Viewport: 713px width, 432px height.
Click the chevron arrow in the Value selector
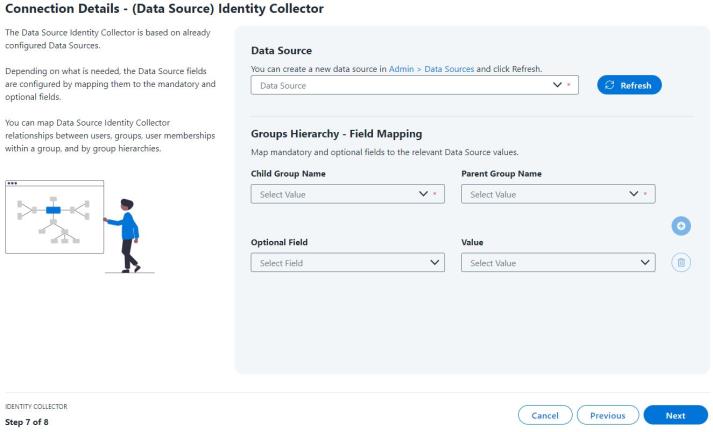pos(645,262)
